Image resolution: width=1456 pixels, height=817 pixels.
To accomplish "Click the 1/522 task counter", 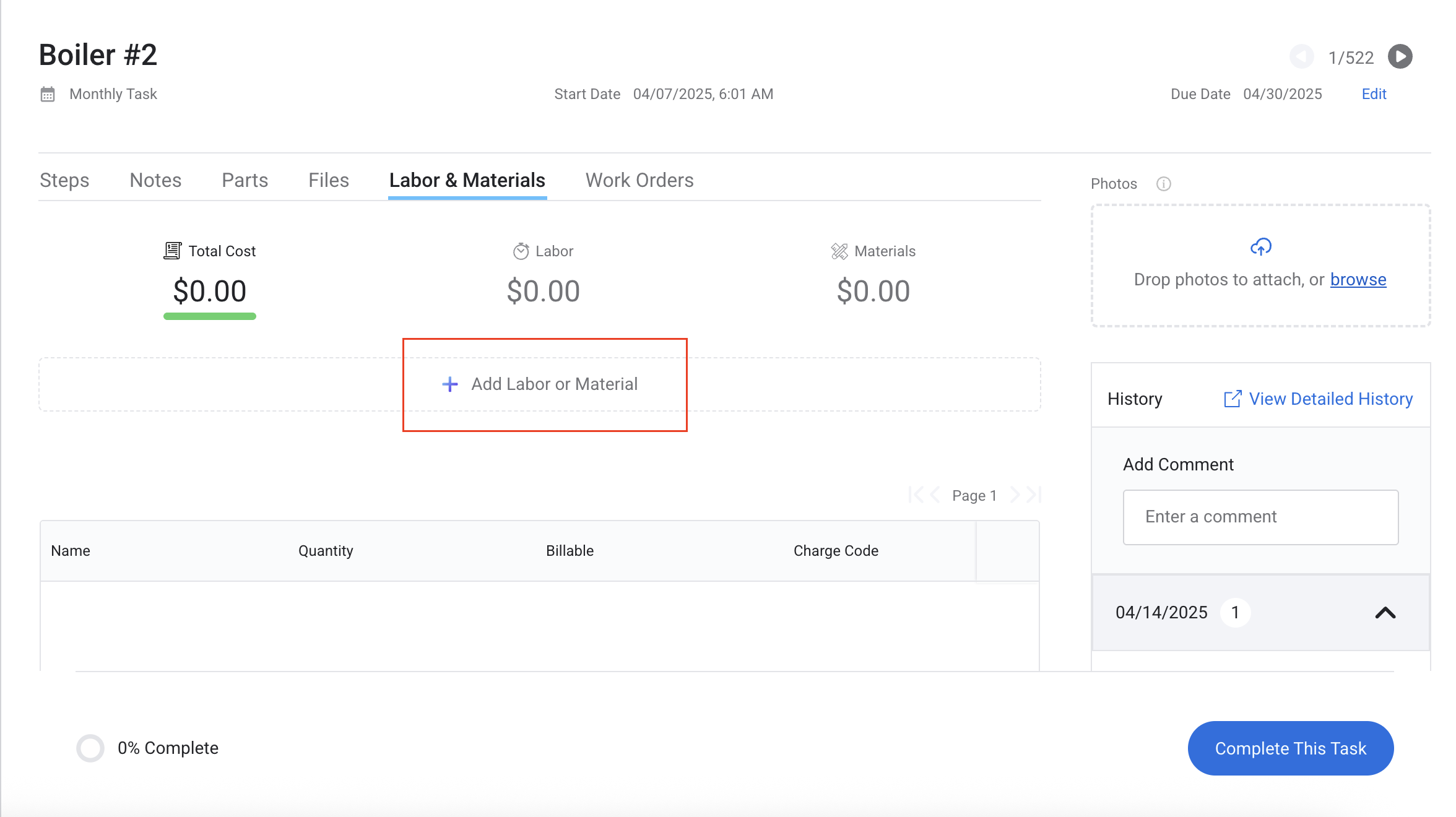I will (1351, 58).
